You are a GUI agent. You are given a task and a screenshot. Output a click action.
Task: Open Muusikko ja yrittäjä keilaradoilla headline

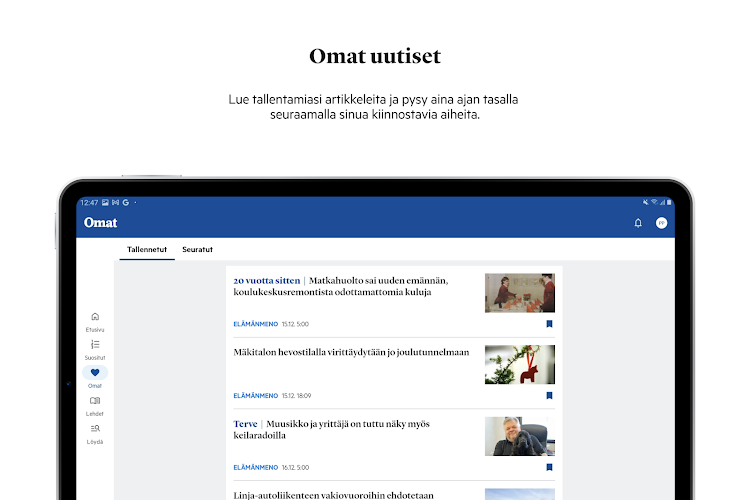[x=331, y=430]
